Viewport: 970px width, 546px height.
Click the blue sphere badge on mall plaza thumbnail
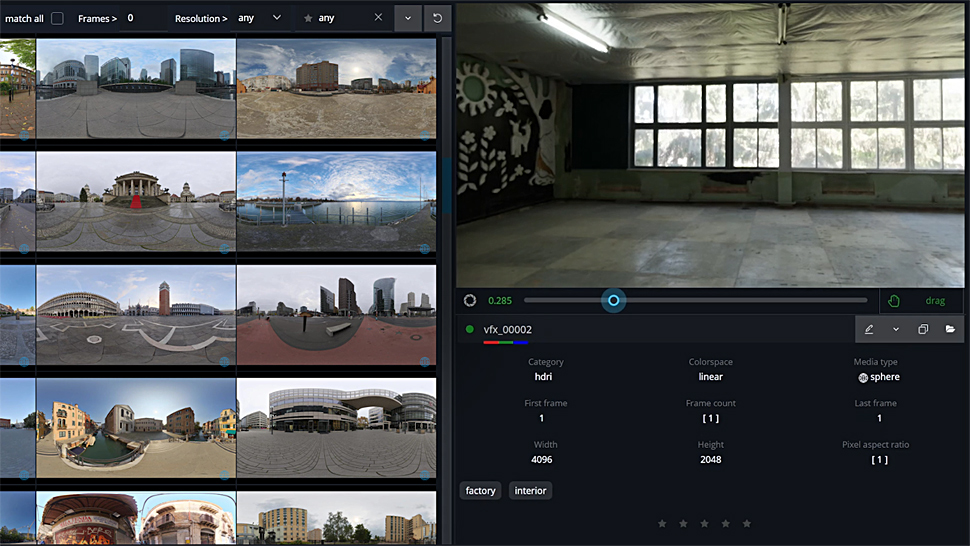click(425, 475)
